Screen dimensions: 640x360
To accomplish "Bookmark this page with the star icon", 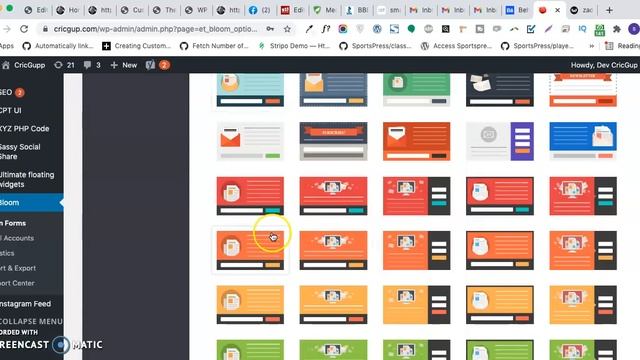I will 287,29.
